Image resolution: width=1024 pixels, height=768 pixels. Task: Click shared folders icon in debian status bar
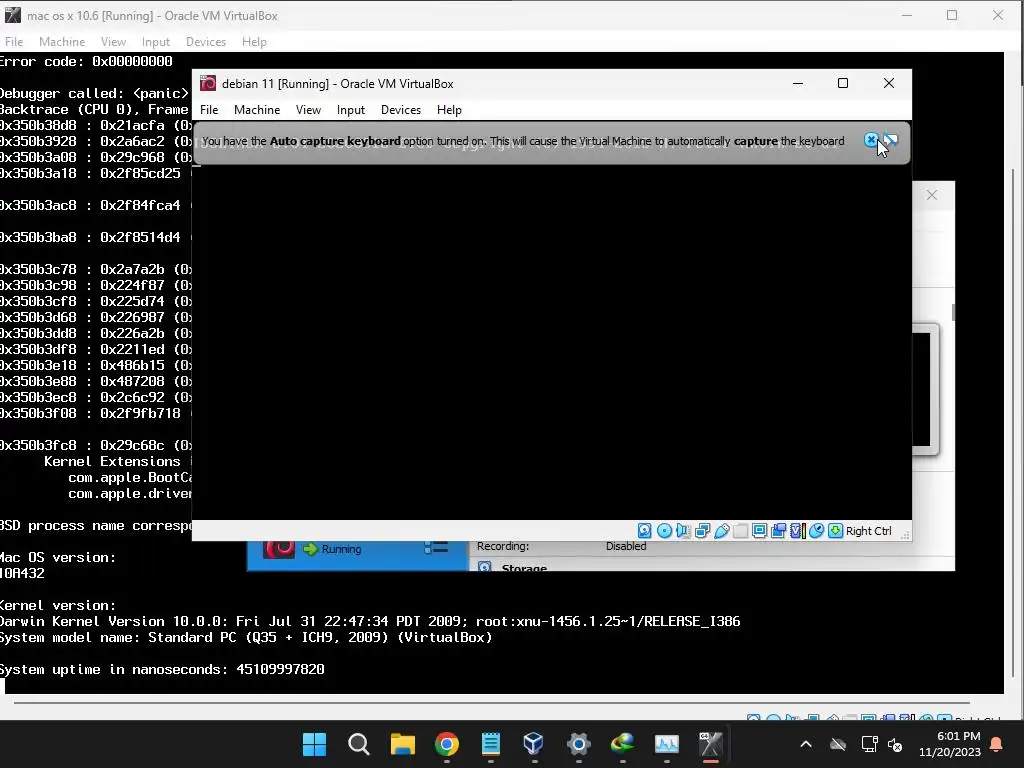(x=741, y=531)
